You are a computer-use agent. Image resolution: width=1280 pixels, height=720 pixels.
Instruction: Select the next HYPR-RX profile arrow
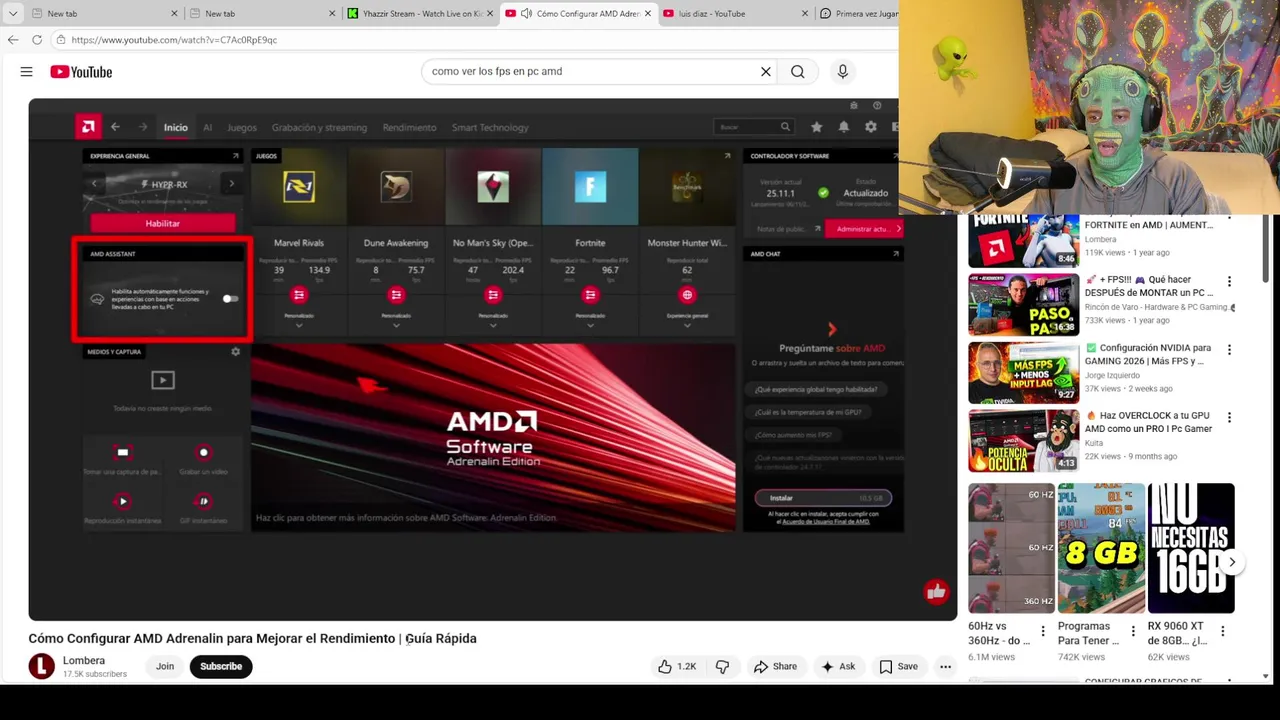pos(231,184)
